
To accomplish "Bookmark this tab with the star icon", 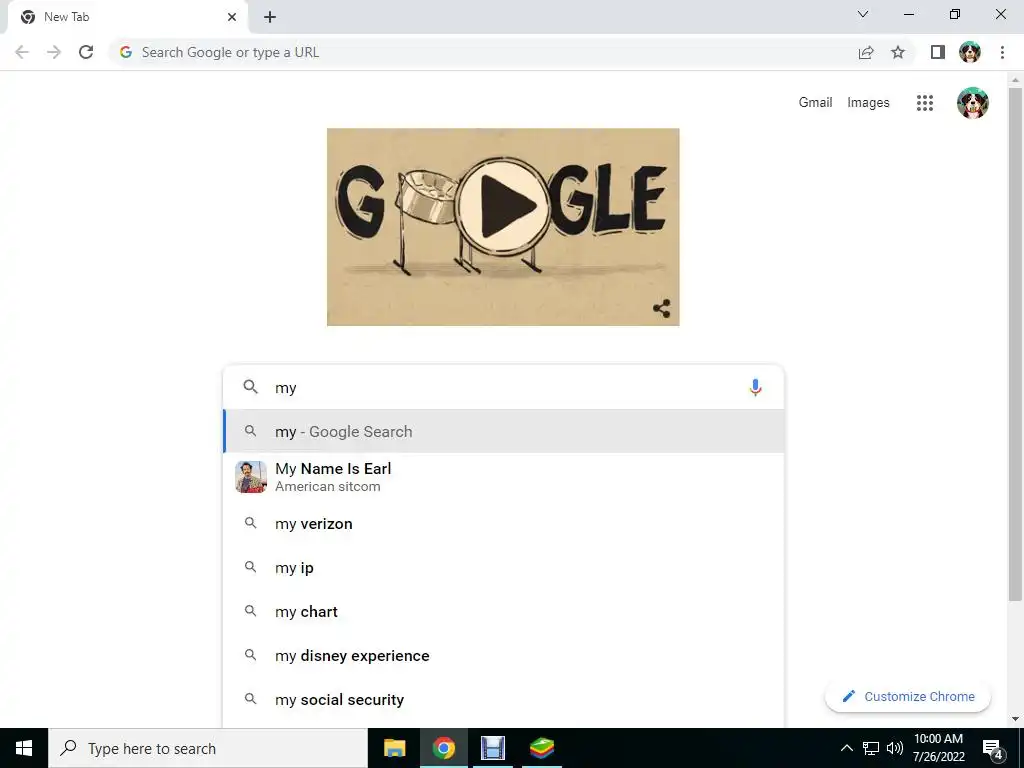I will point(898,52).
